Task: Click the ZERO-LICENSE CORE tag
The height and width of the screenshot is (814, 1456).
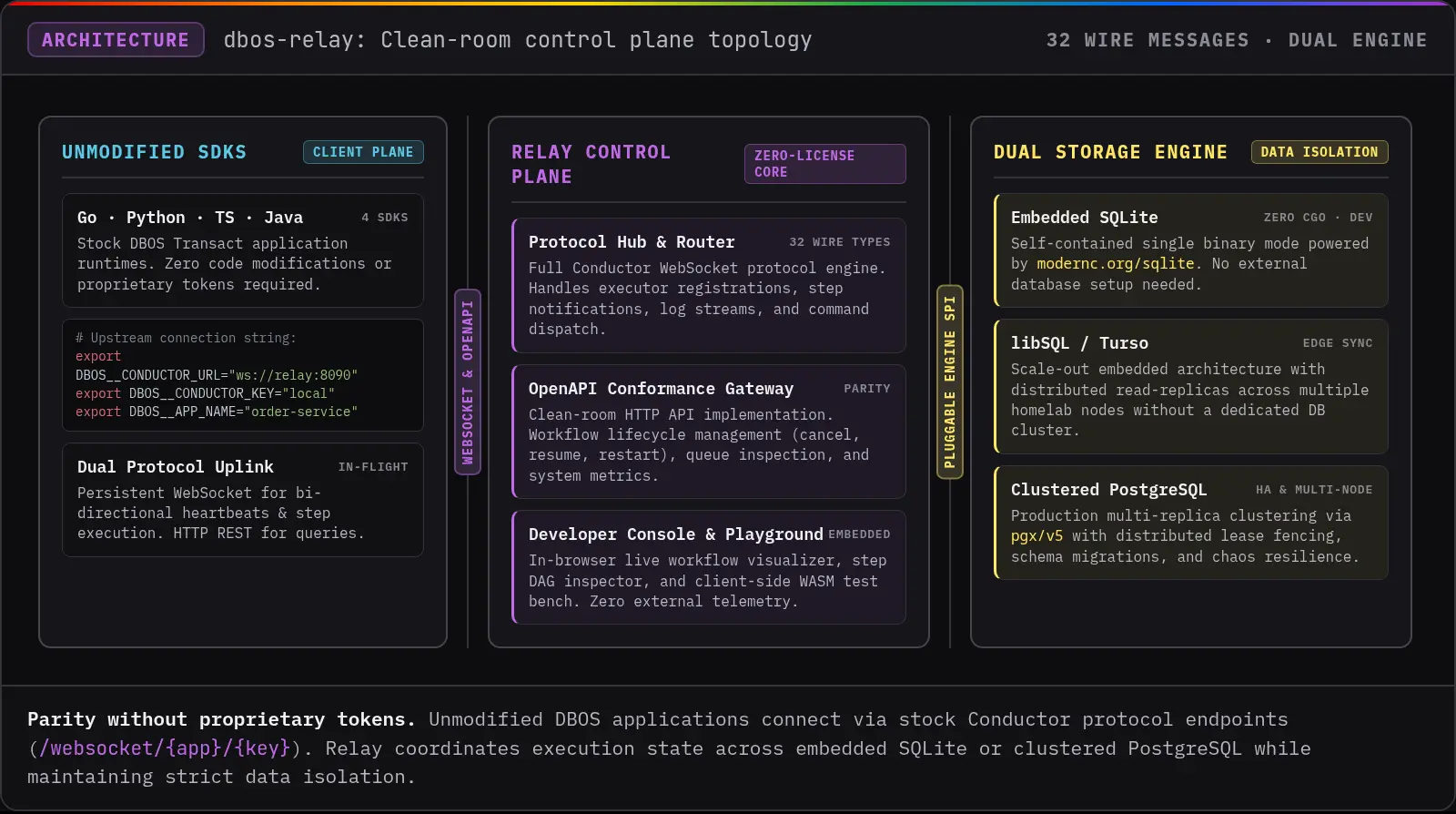Action: pos(825,164)
